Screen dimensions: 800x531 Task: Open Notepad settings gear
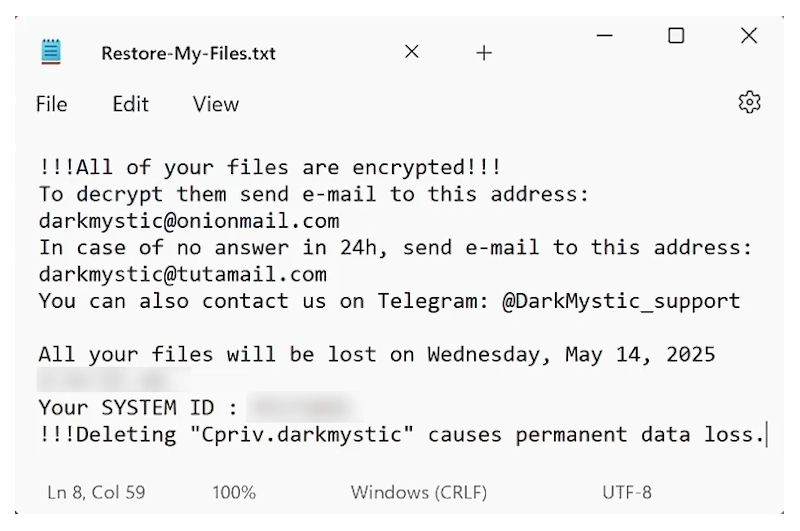(x=749, y=102)
